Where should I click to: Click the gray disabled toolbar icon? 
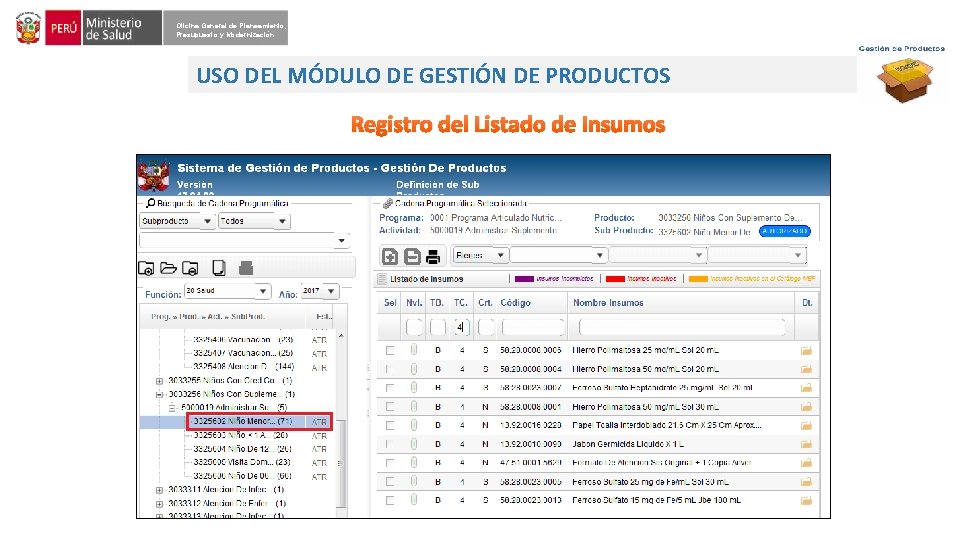tap(246, 268)
